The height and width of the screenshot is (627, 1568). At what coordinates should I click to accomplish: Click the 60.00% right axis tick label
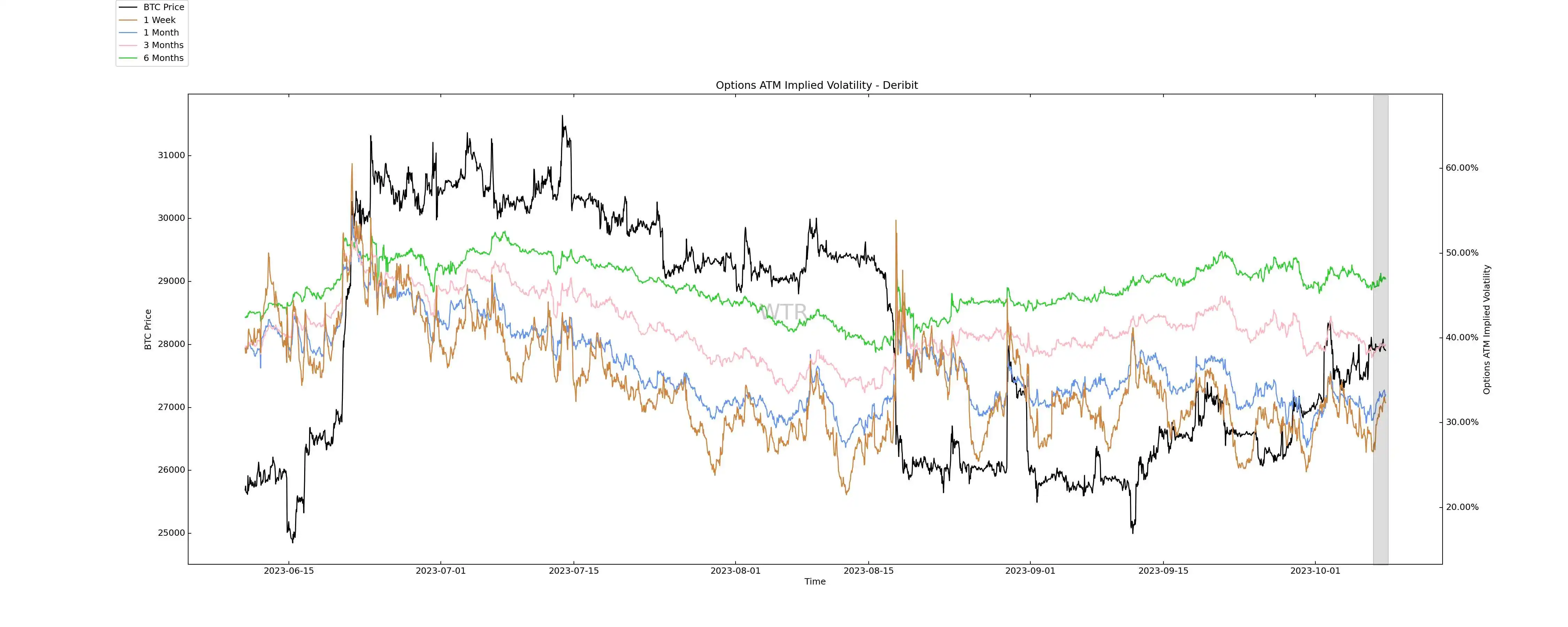1461,168
